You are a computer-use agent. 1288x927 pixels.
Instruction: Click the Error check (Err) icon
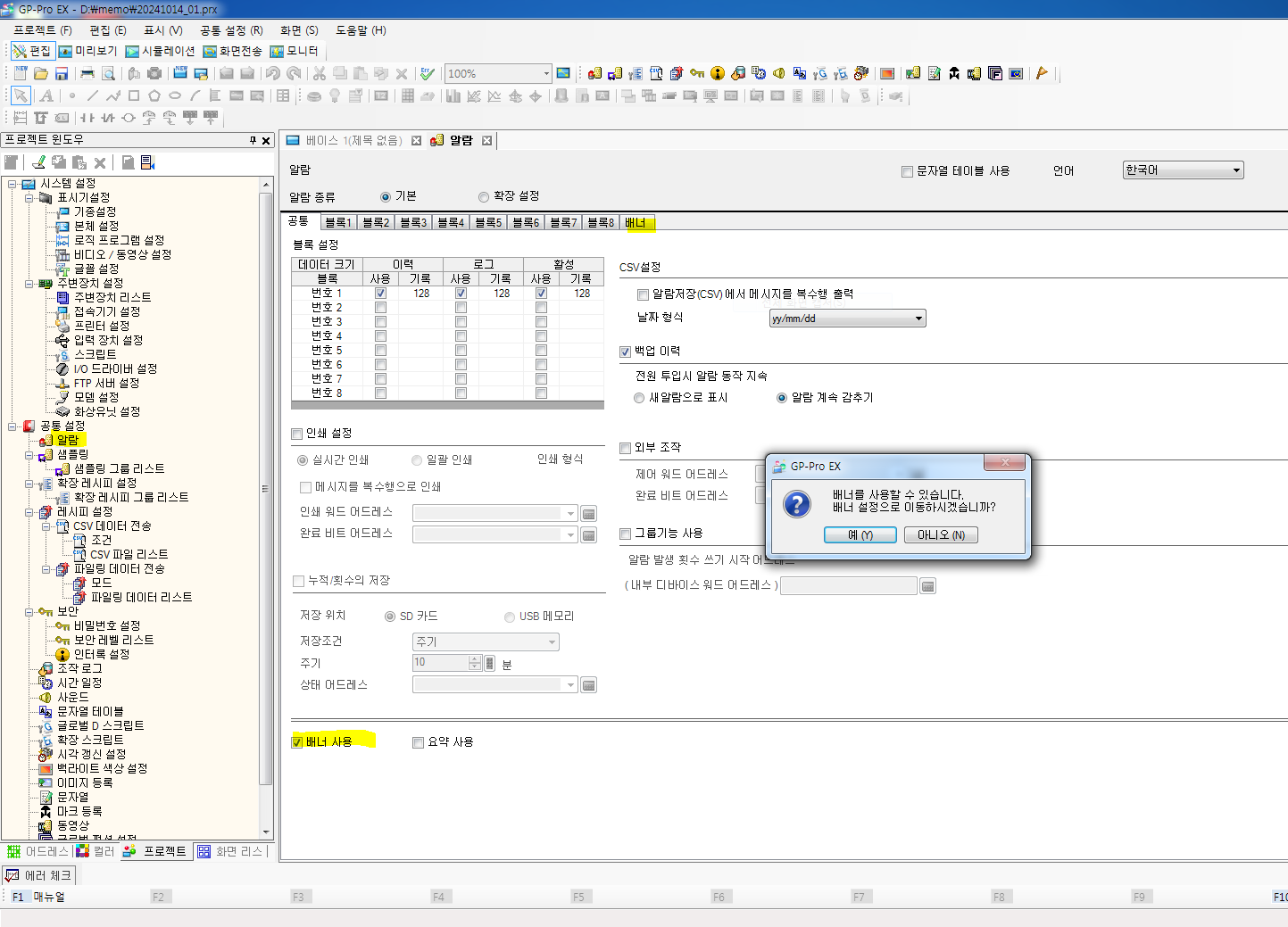click(x=428, y=73)
